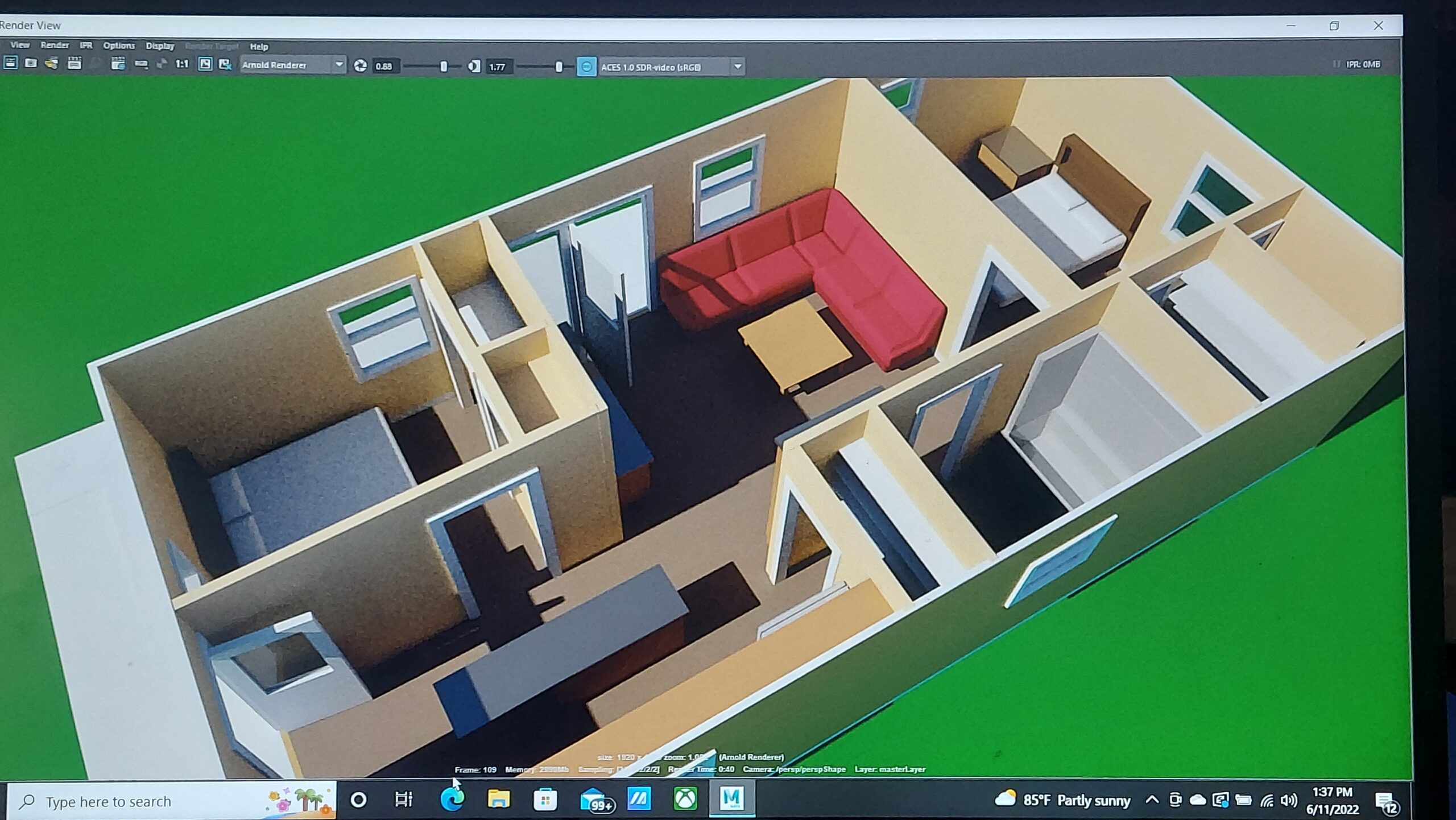Click the Keep Image icon

click(x=205, y=64)
